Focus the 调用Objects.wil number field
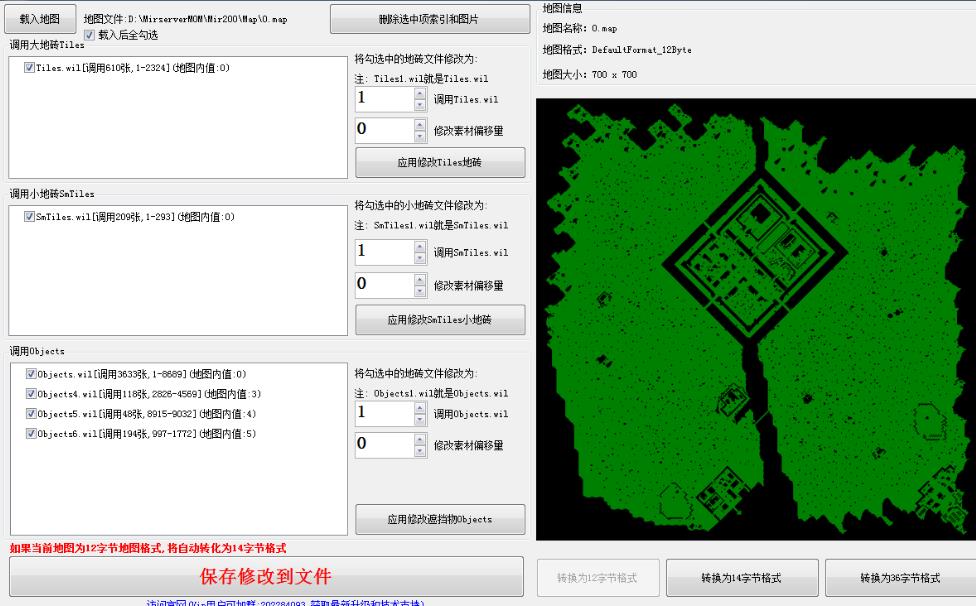This screenshot has width=976, height=606. (385, 413)
